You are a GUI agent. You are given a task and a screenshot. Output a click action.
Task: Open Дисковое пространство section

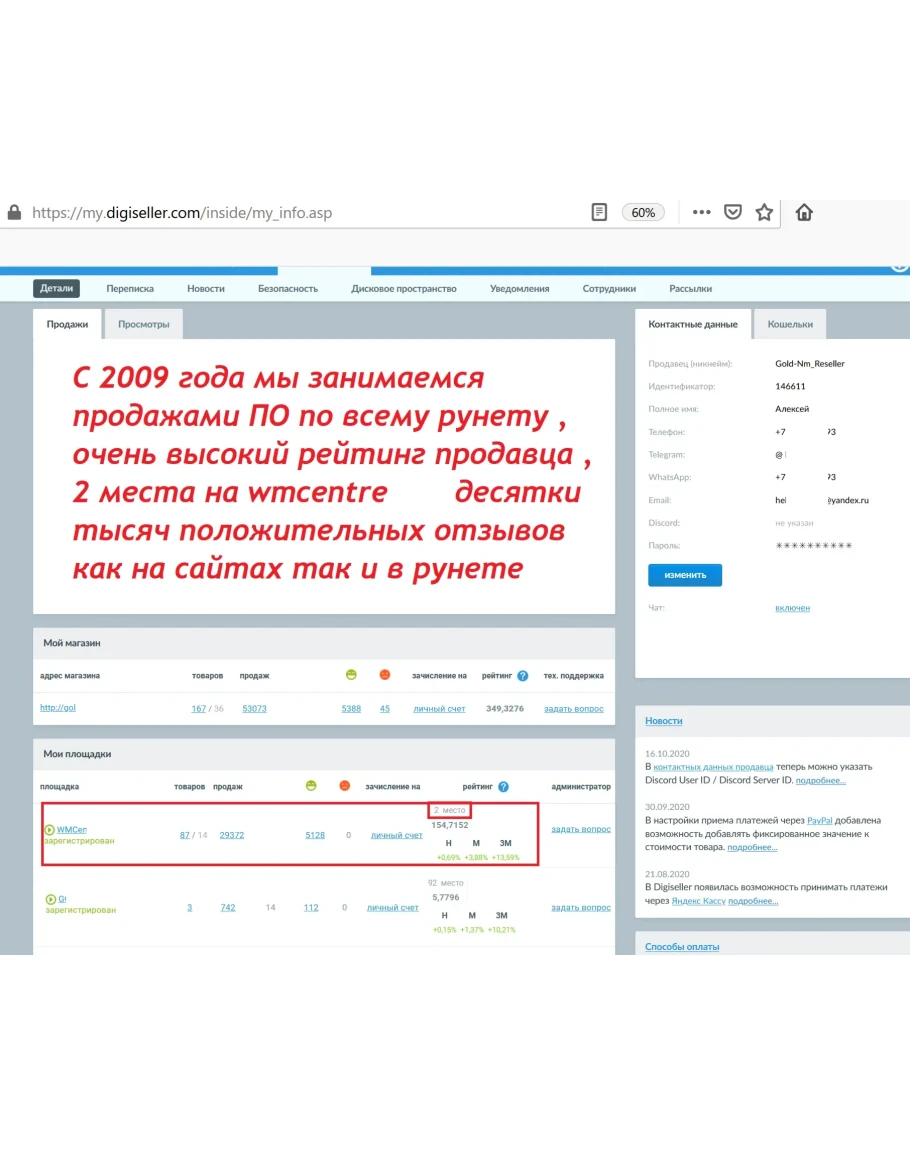click(x=403, y=288)
